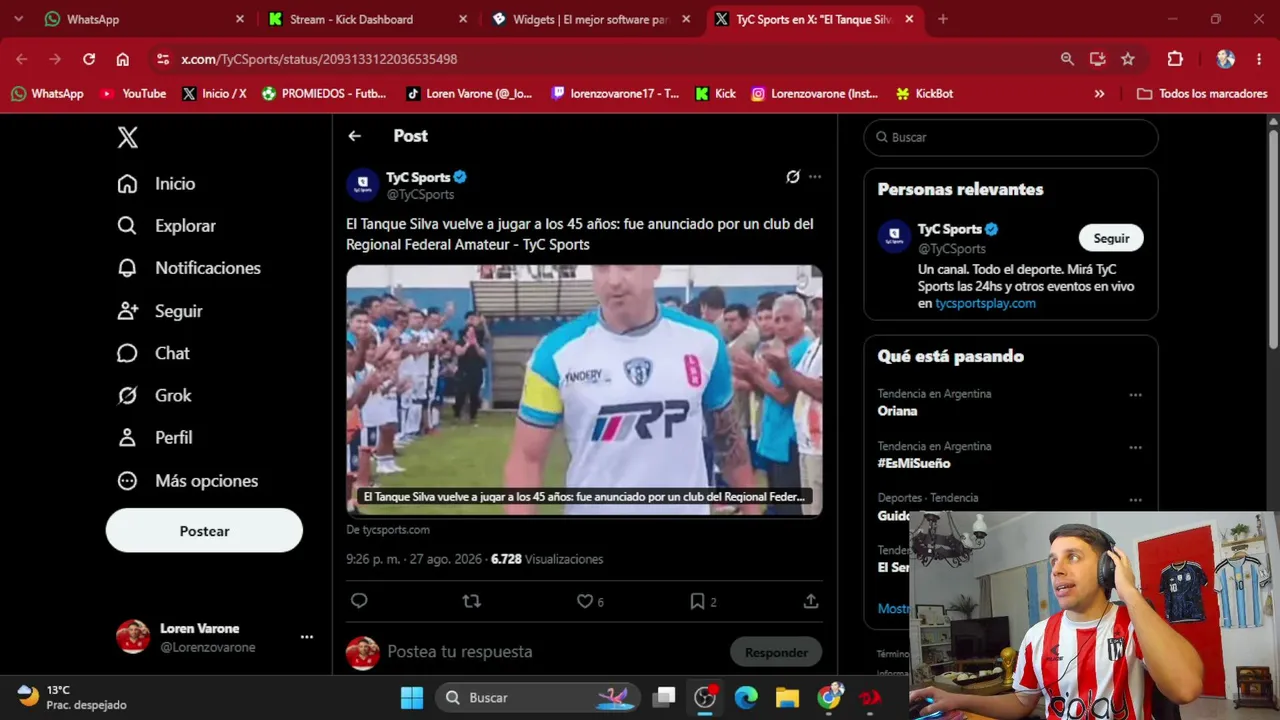Expand Más opciones in the sidebar
This screenshot has width=1280, height=720.
coord(187,481)
